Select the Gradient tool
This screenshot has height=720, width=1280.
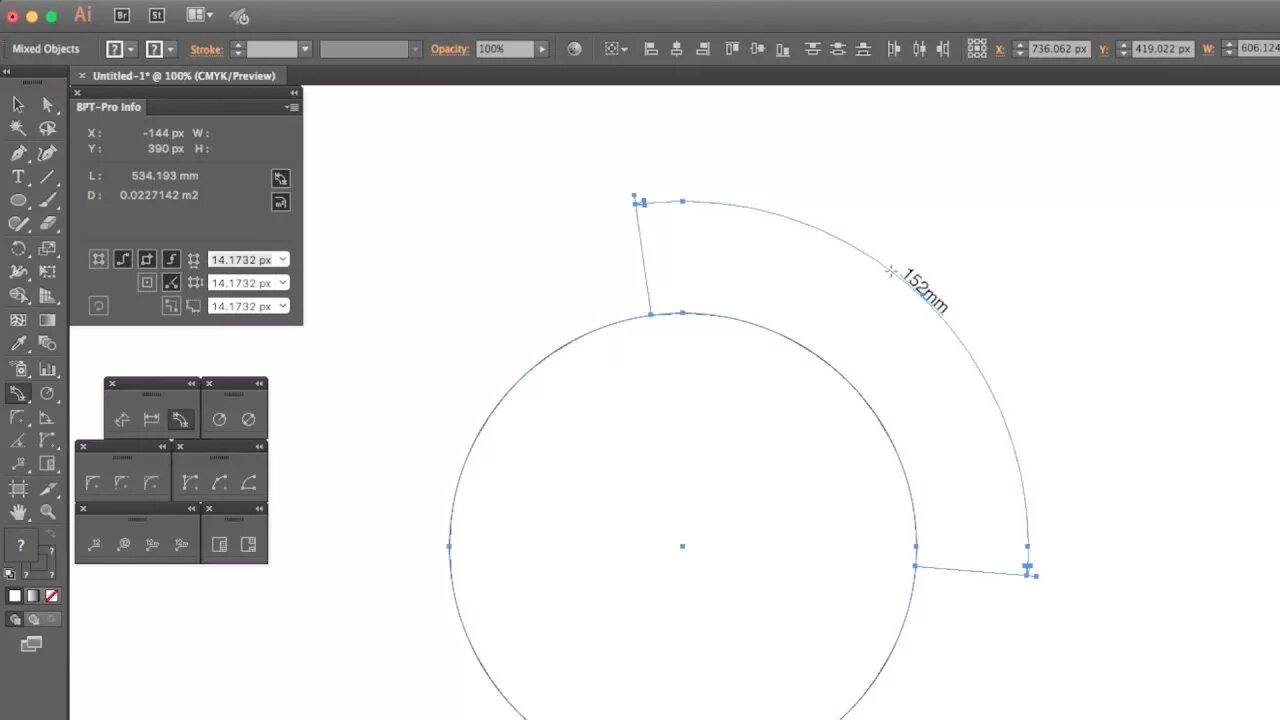(47, 320)
